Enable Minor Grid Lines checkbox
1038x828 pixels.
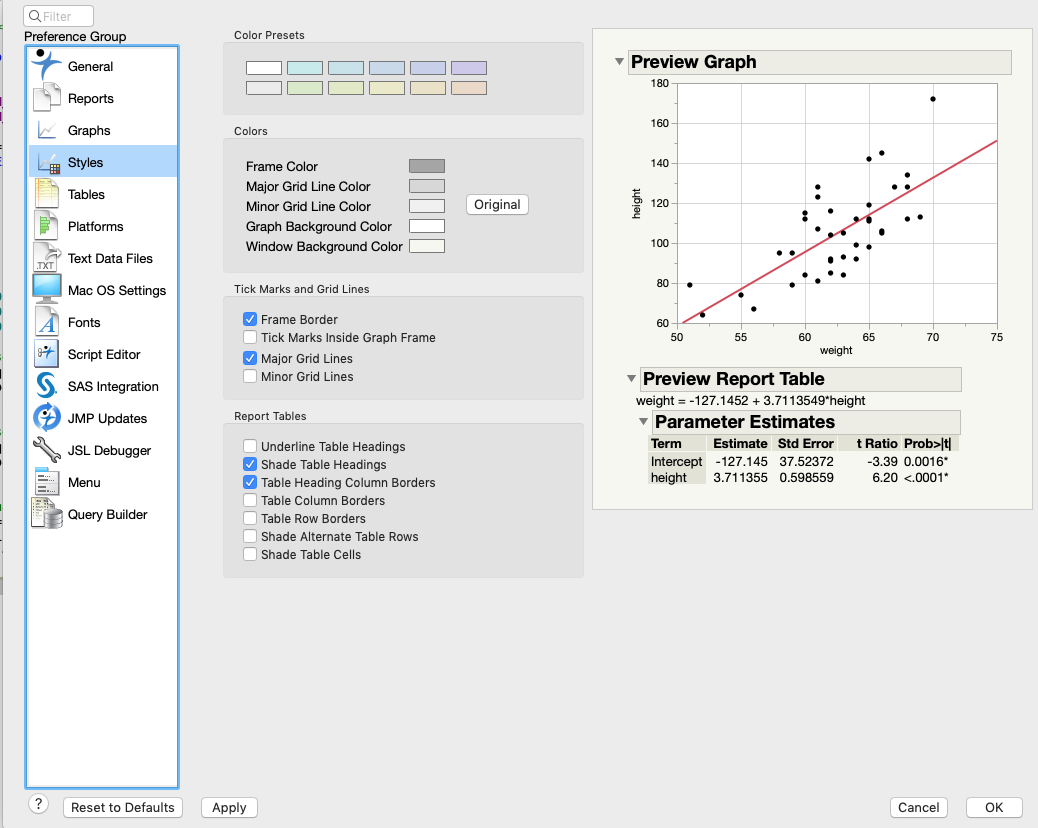pos(250,376)
